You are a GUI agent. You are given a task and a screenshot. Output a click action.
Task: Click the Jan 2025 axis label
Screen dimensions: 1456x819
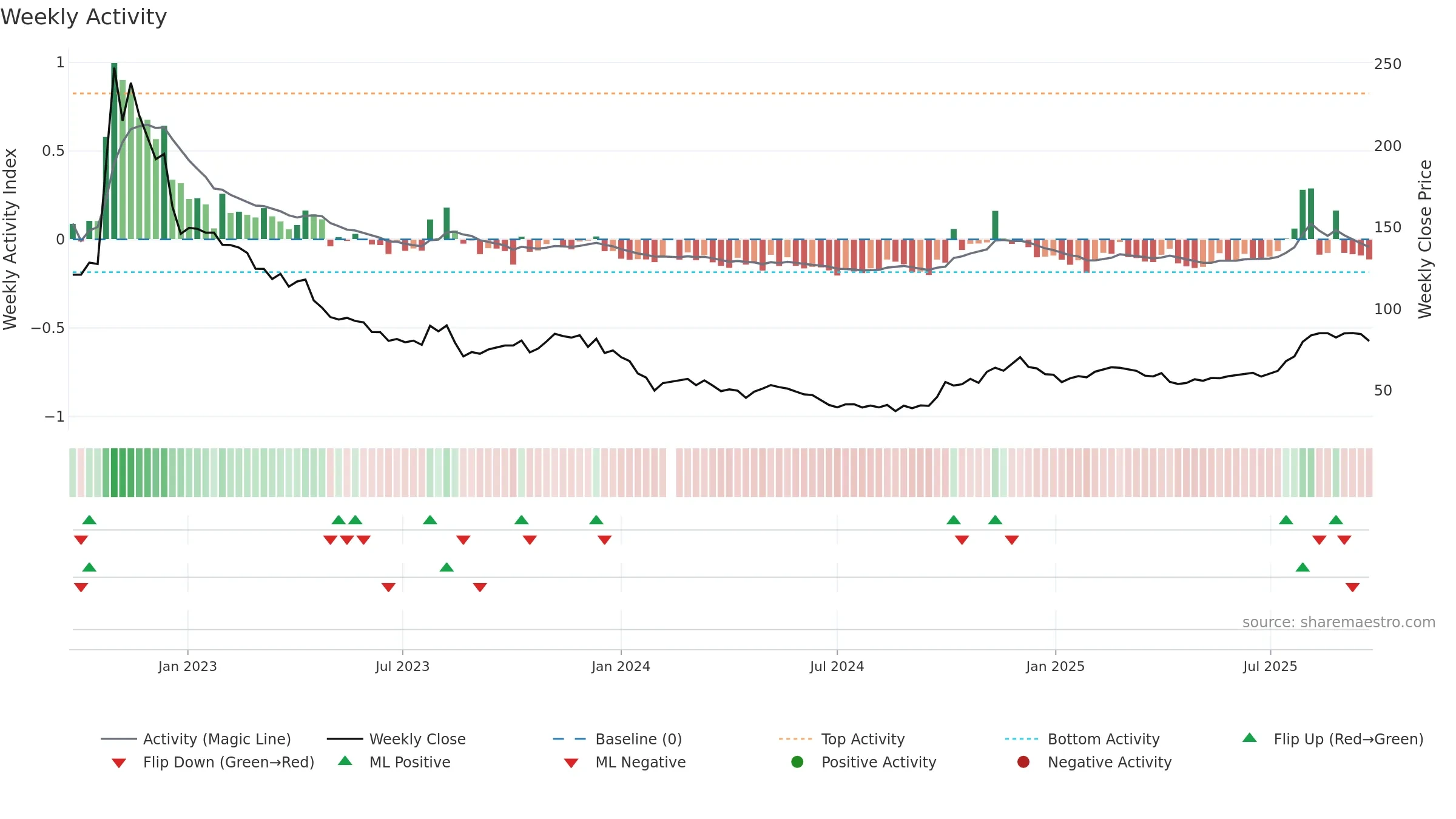(1056, 666)
